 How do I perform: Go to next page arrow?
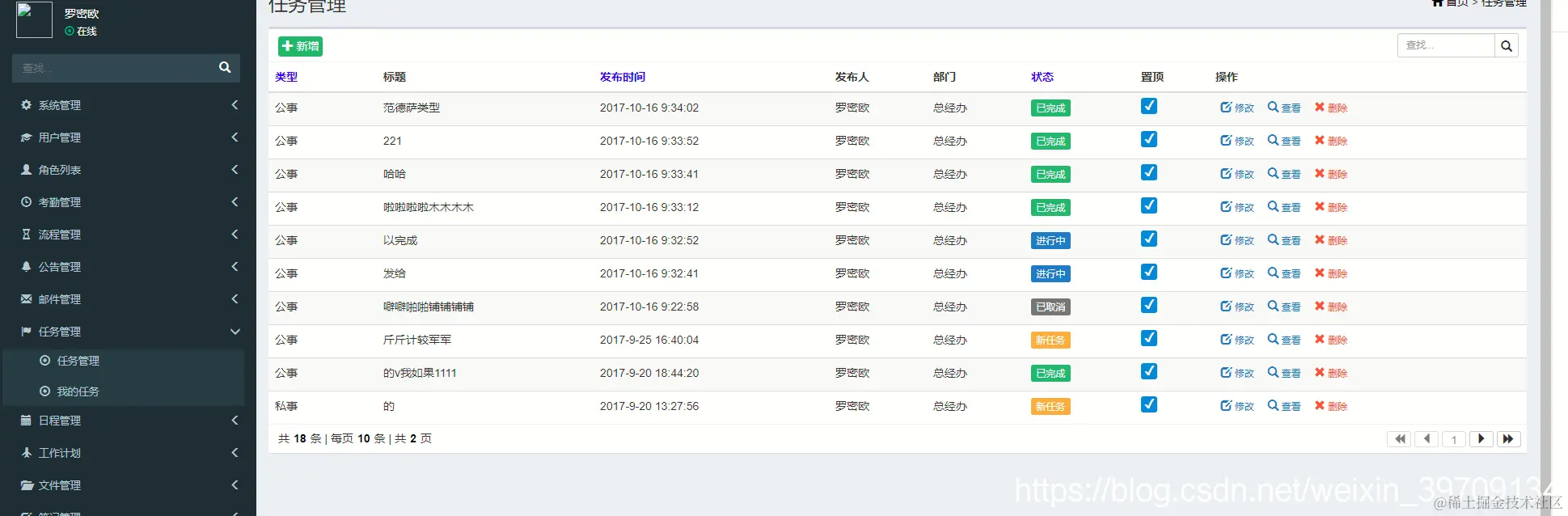click(1481, 439)
